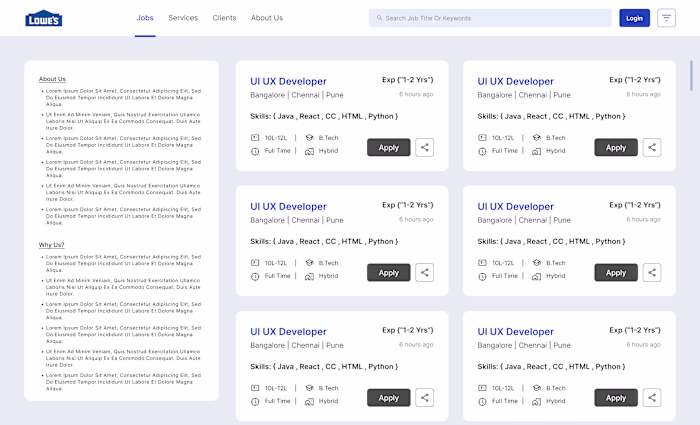
Task: Share the middle-left UI UX Developer job card
Action: pos(425,272)
